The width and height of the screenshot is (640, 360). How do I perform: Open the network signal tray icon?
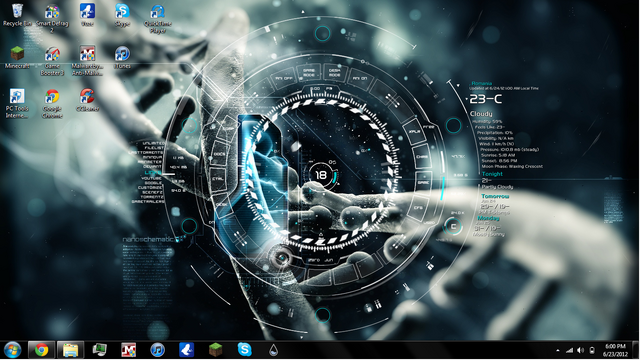click(x=569, y=350)
